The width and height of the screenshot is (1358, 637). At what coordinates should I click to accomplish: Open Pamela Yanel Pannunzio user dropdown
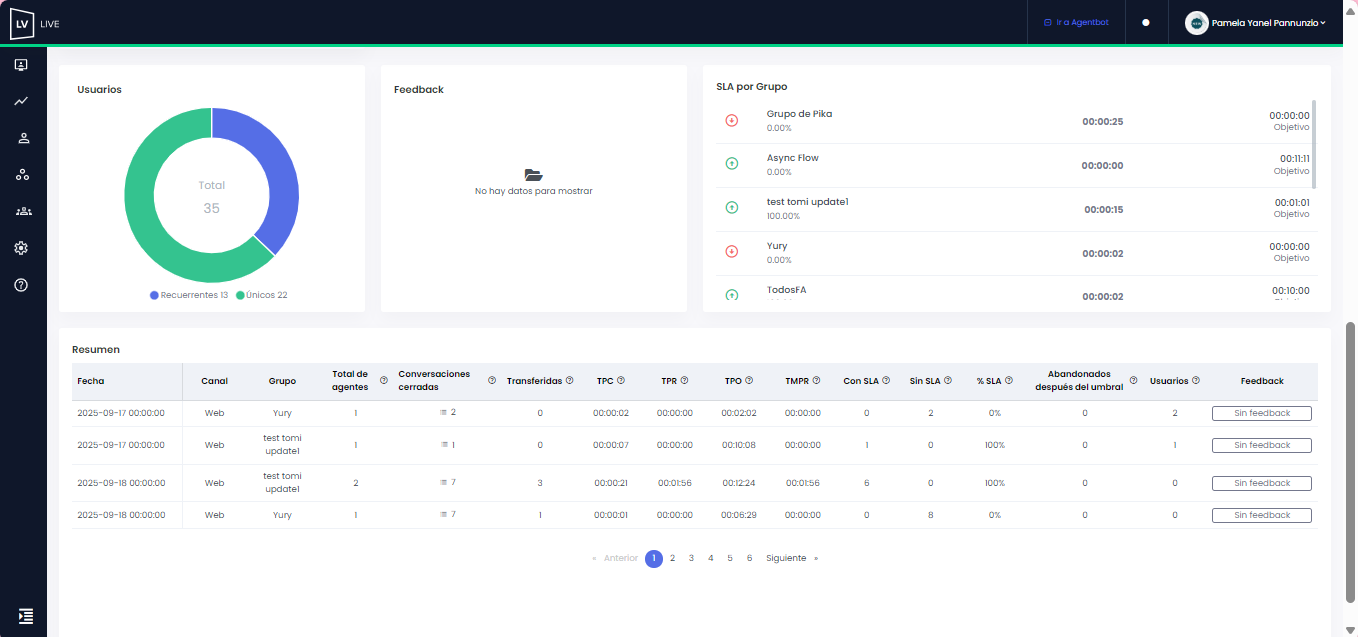click(1256, 22)
